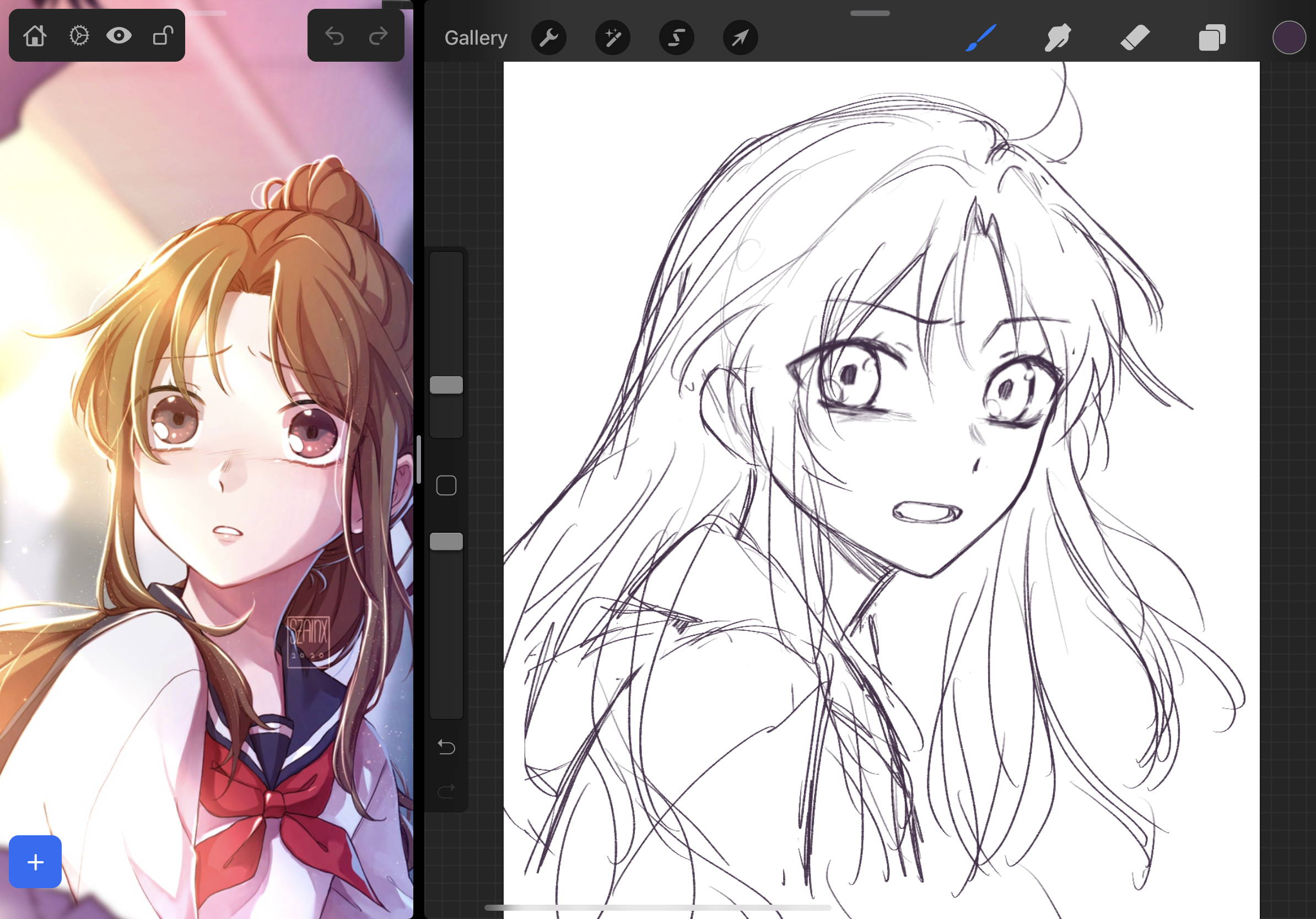
Task: Toggle the eye visibility icon
Action: [119, 35]
